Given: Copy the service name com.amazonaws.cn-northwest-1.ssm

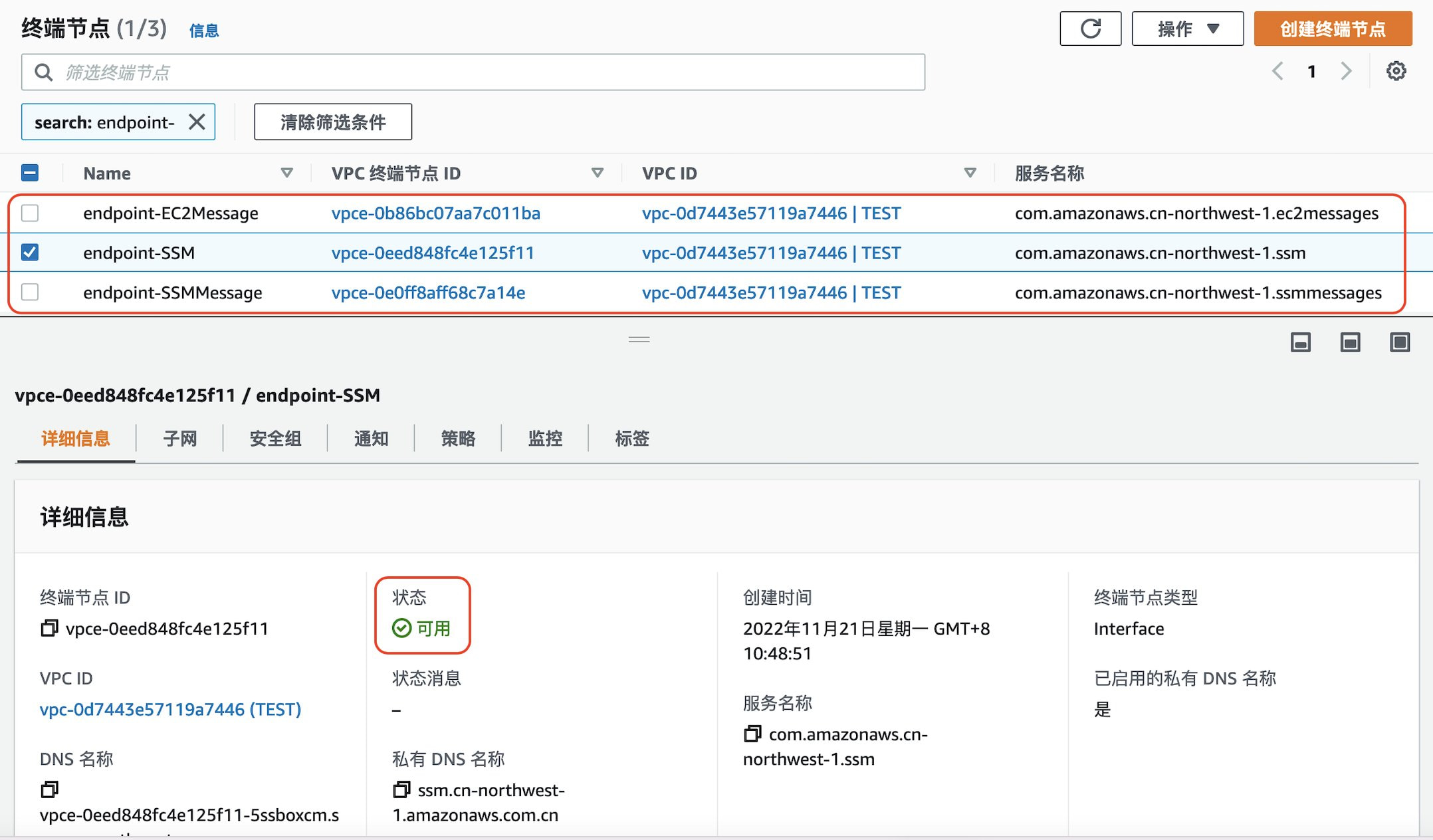Looking at the screenshot, I should pos(752,734).
